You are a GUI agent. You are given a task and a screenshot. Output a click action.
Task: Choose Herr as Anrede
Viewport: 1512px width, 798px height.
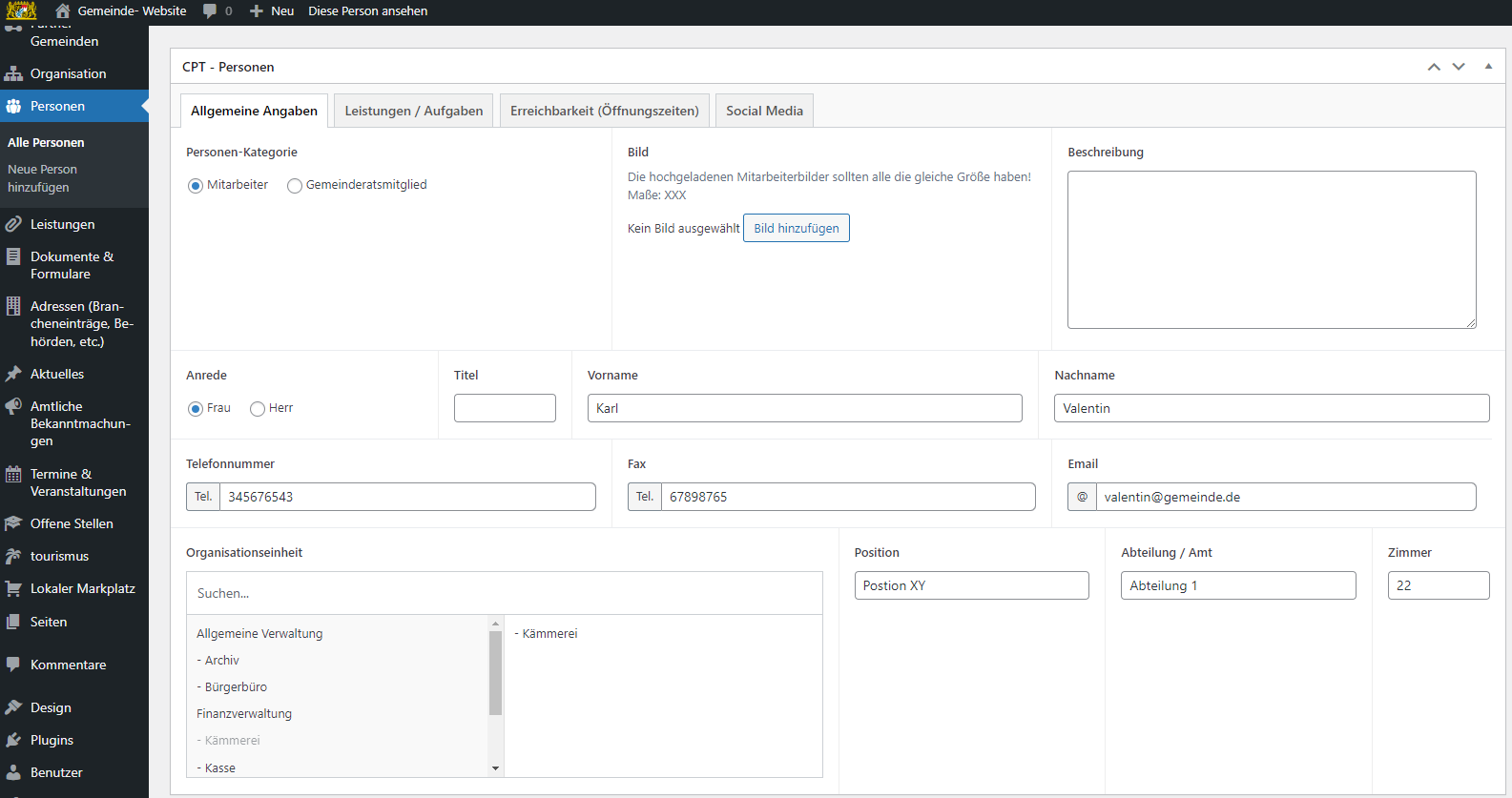tap(258, 409)
